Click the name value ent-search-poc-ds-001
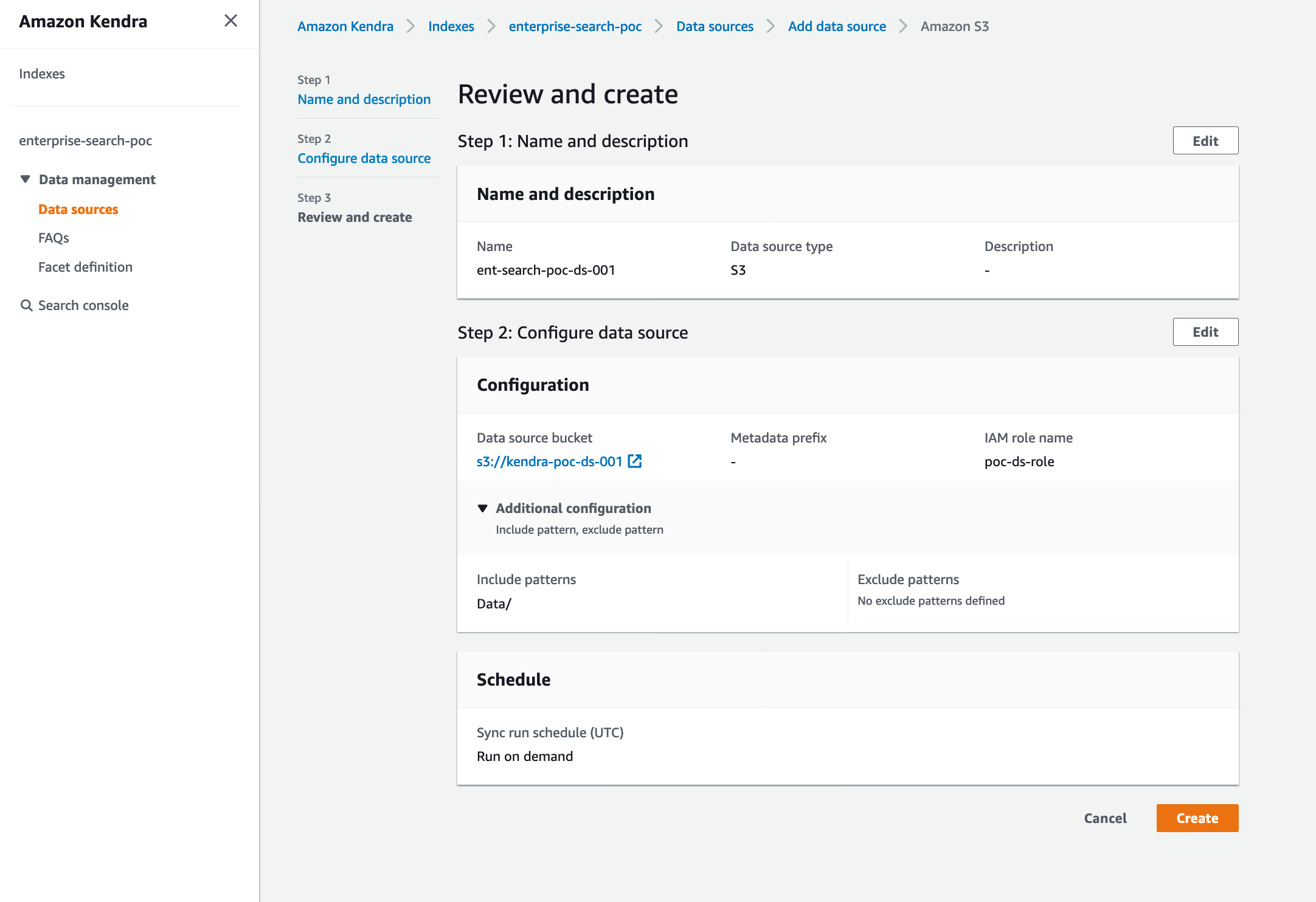 [x=546, y=270]
